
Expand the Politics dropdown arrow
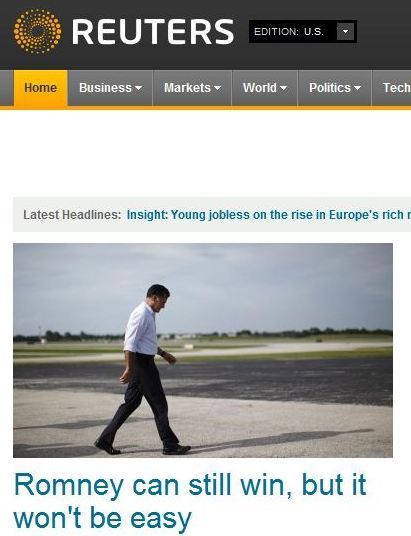click(358, 88)
